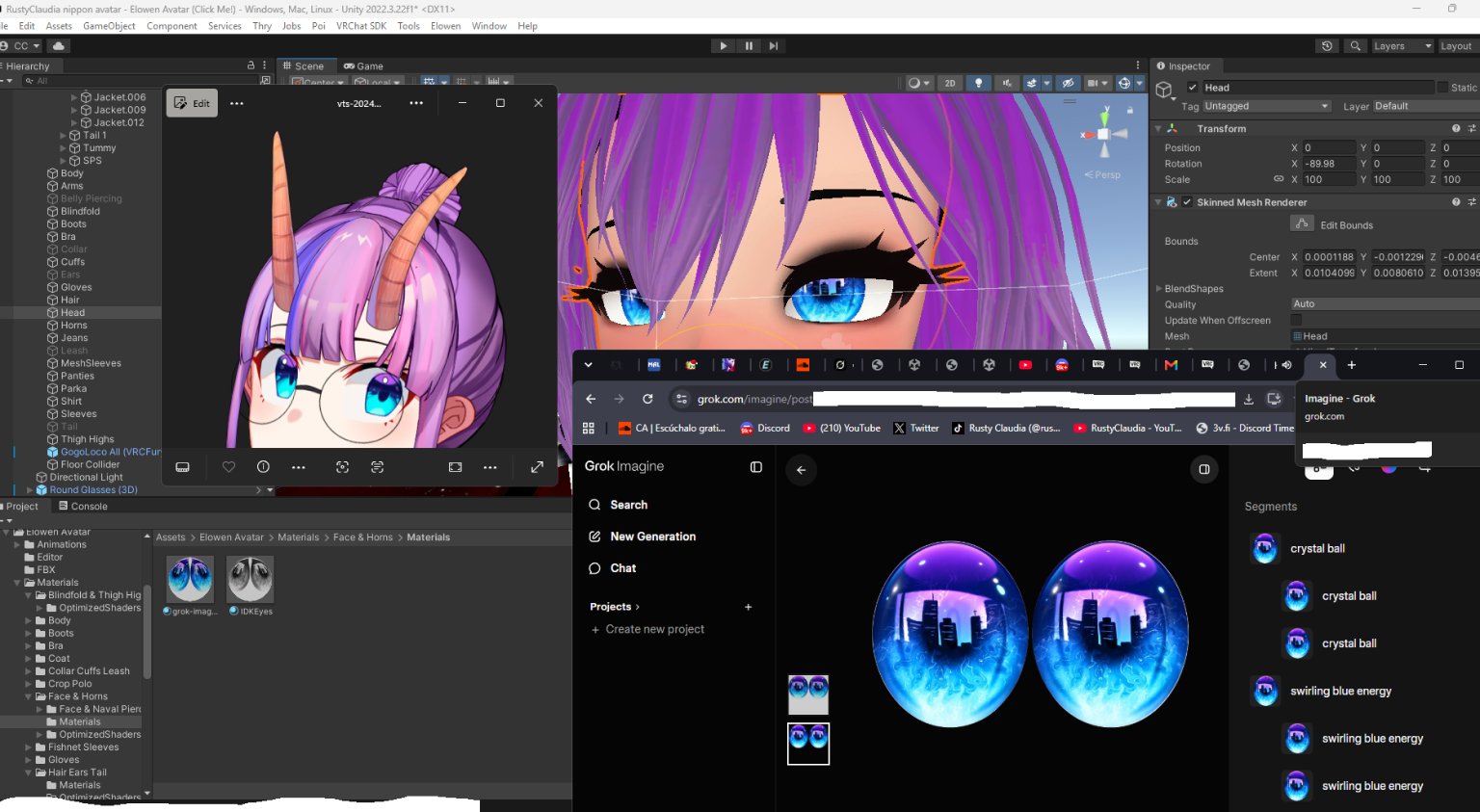The image size is (1480, 812).
Task: Click Edit button in photo viewer
Action: click(192, 103)
